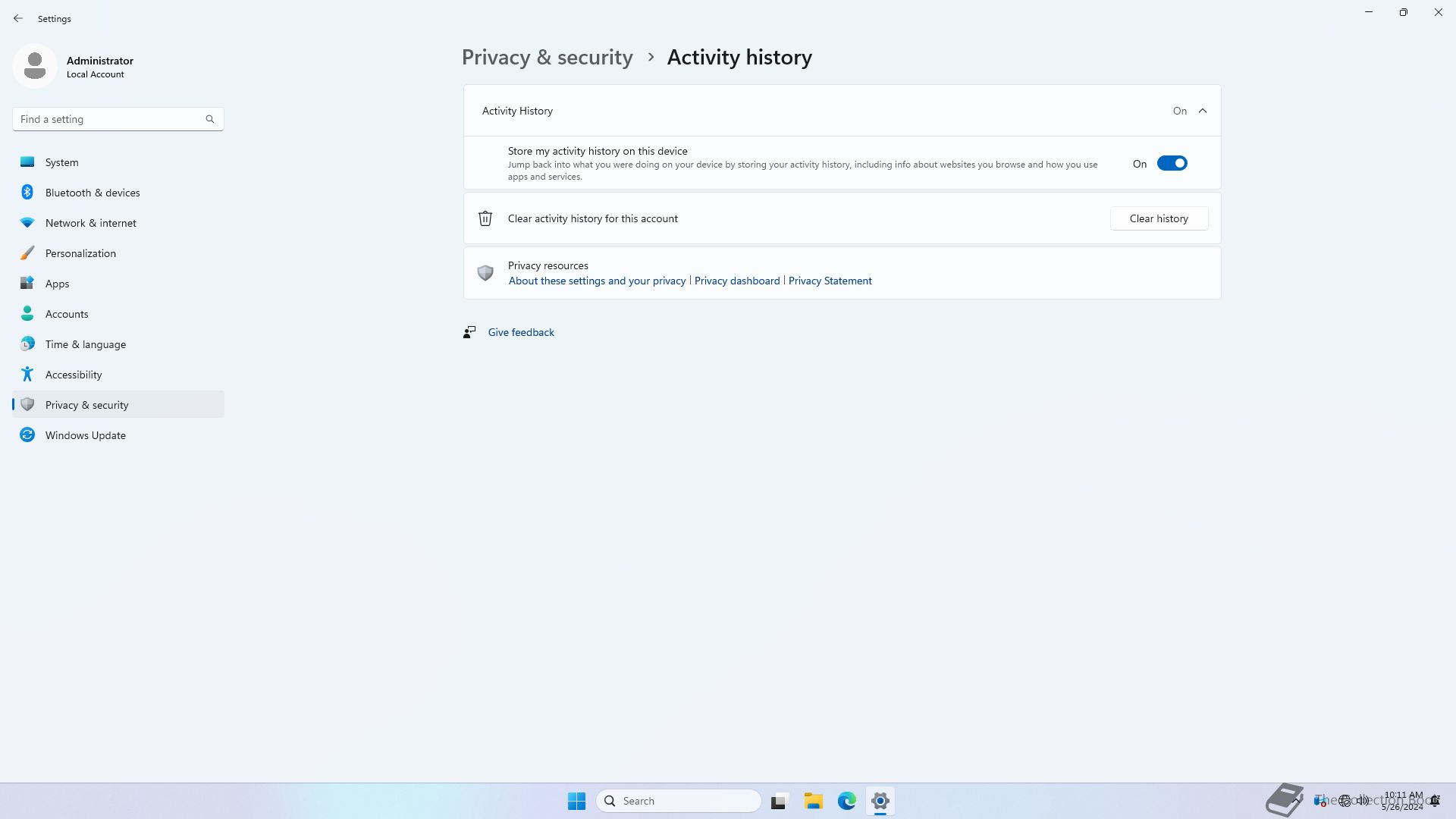Click the back arrow in Settings
This screenshot has height=819, width=1456.
(x=18, y=18)
